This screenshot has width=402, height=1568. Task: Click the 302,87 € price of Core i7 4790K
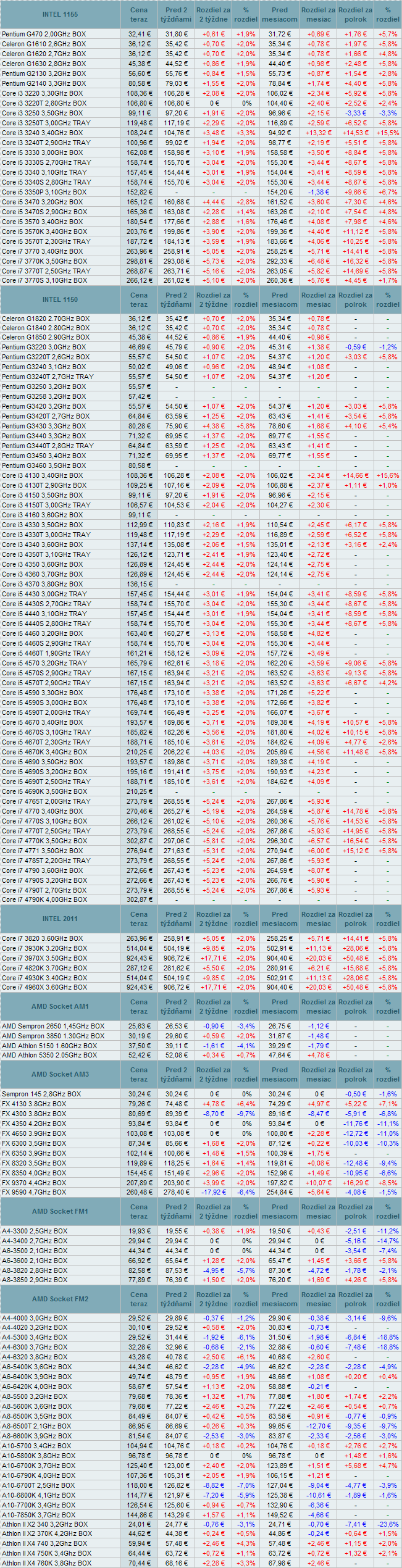(139, 899)
